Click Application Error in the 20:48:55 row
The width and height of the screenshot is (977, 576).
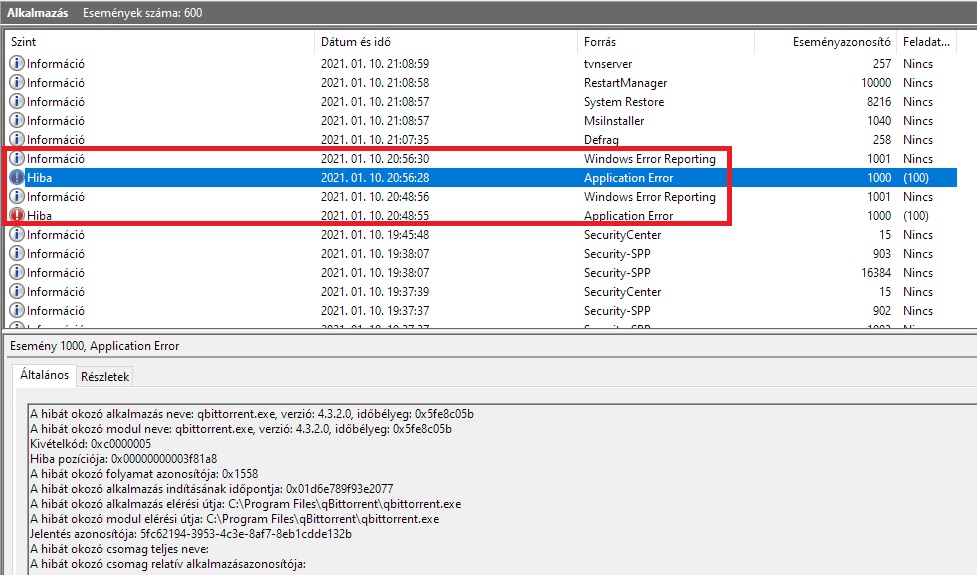[628, 216]
